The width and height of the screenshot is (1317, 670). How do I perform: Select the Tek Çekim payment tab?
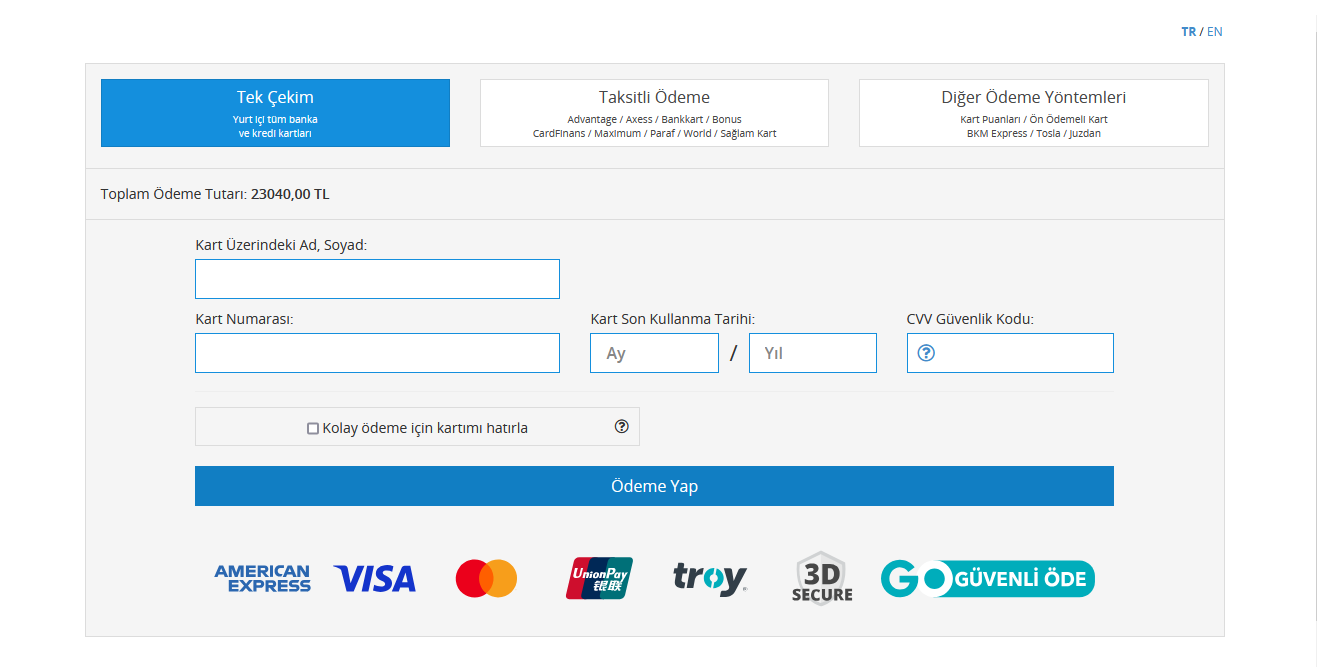tap(275, 113)
